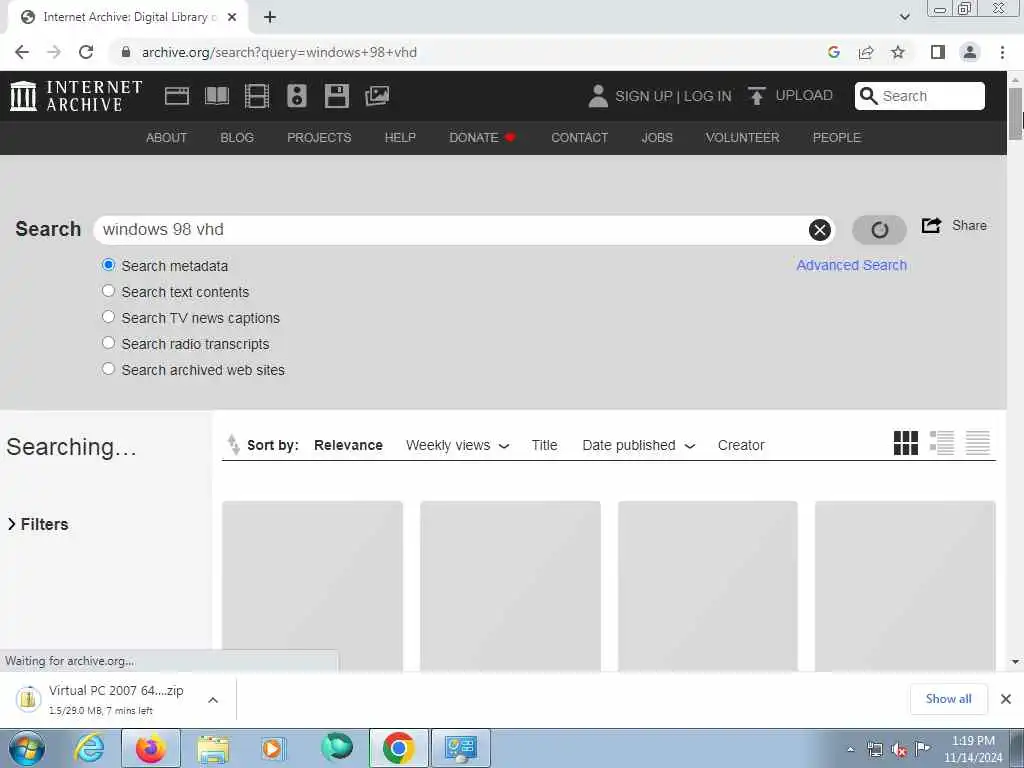Select Search archived web sites option
Image resolution: width=1024 pixels, height=768 pixels.
[x=108, y=369]
